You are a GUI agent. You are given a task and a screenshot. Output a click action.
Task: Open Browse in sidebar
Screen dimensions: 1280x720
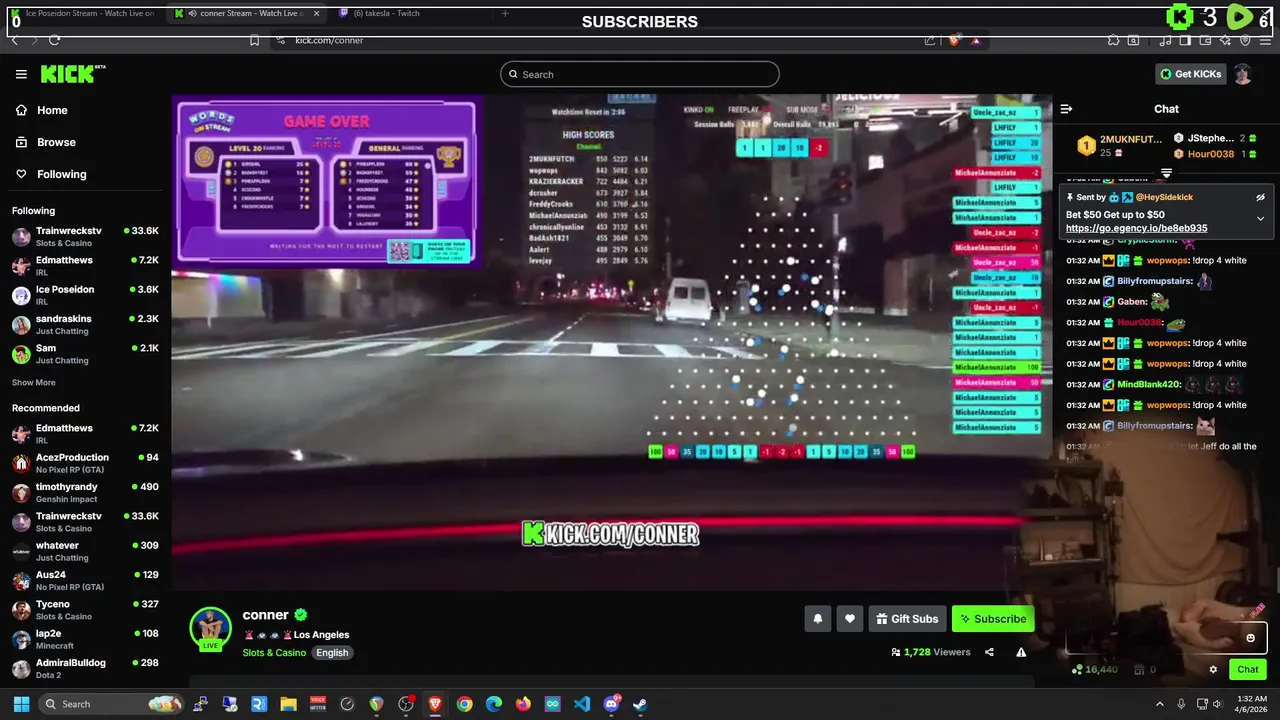[56, 142]
